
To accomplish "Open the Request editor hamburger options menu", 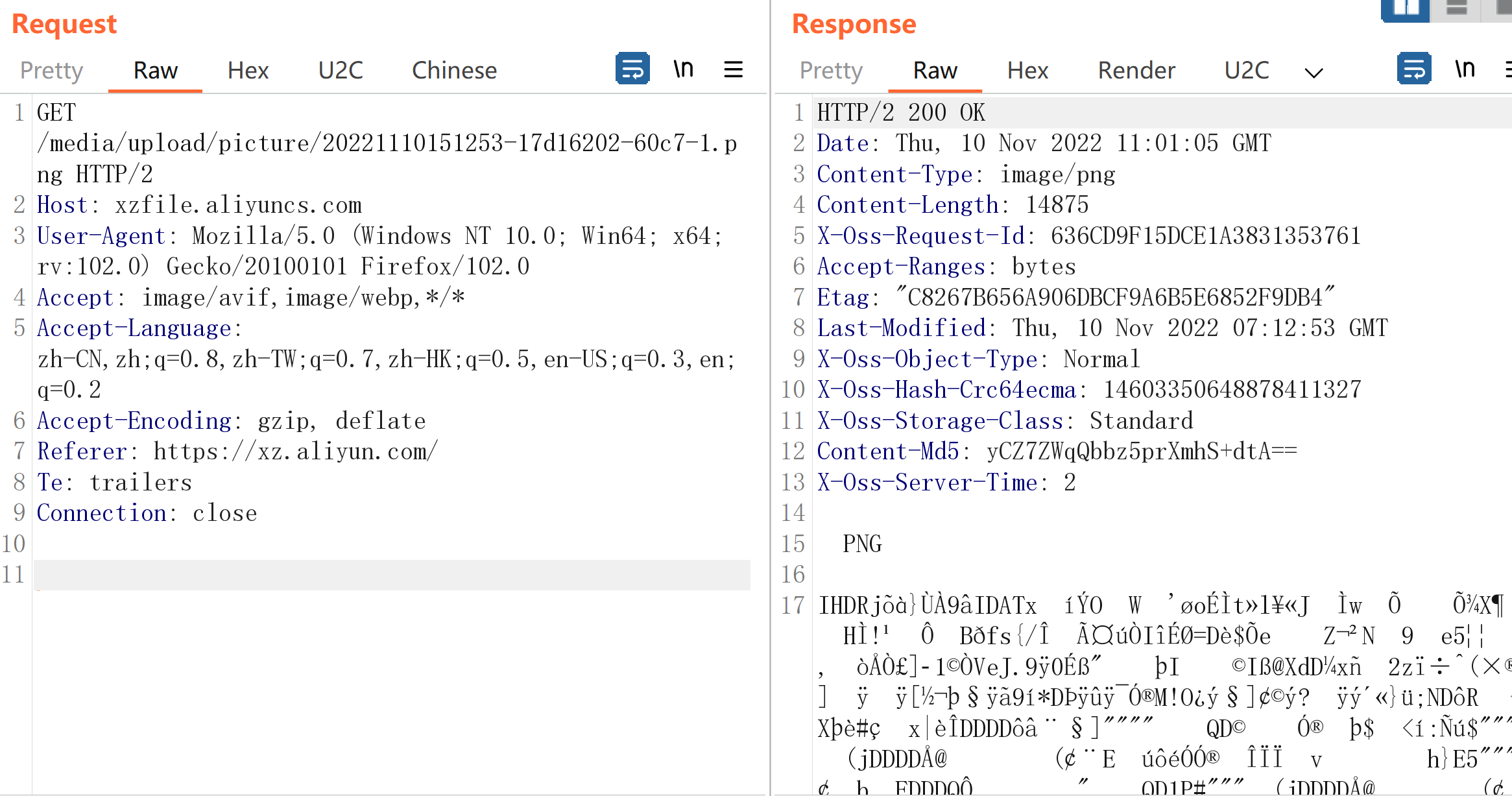I will (733, 68).
